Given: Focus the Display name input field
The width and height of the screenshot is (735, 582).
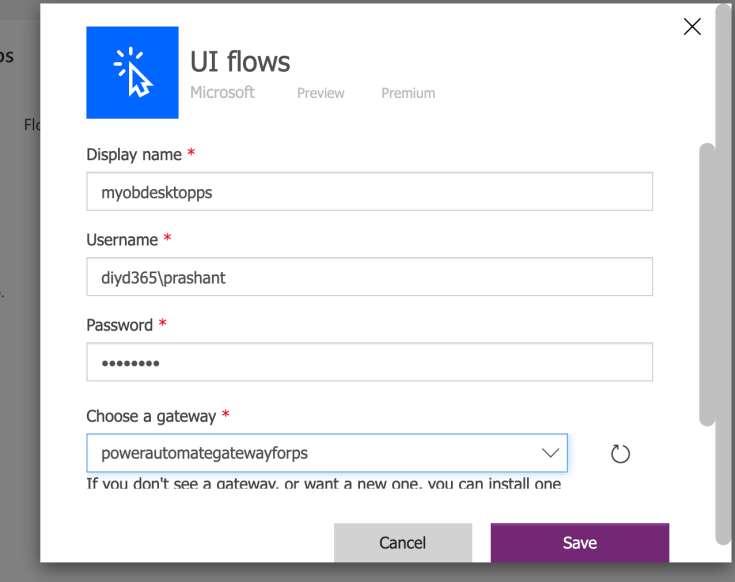Looking at the screenshot, I should click(369, 192).
